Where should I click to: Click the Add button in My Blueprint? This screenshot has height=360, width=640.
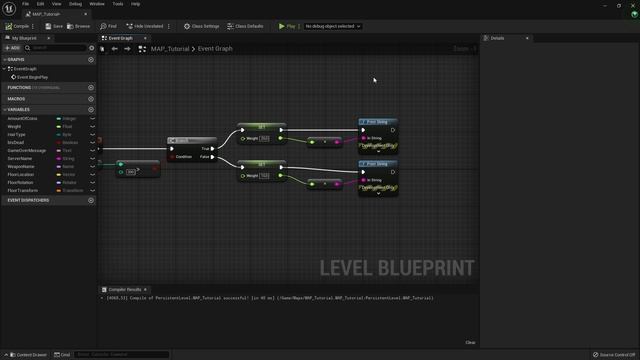(x=12, y=48)
